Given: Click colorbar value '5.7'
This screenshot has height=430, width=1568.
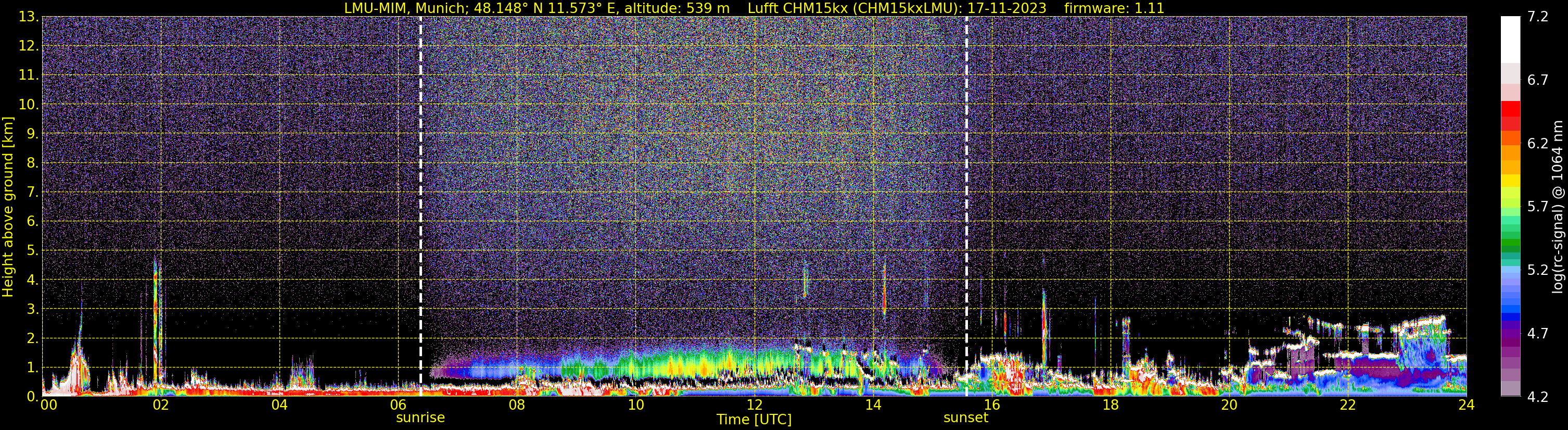Looking at the screenshot, I should pos(1538,207).
